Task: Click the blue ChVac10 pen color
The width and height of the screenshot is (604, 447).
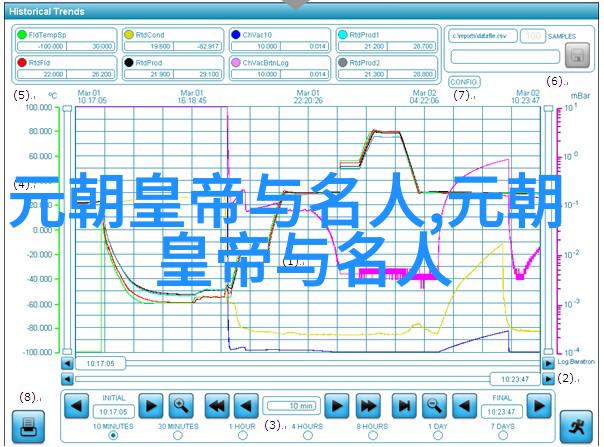Action: click(x=236, y=35)
